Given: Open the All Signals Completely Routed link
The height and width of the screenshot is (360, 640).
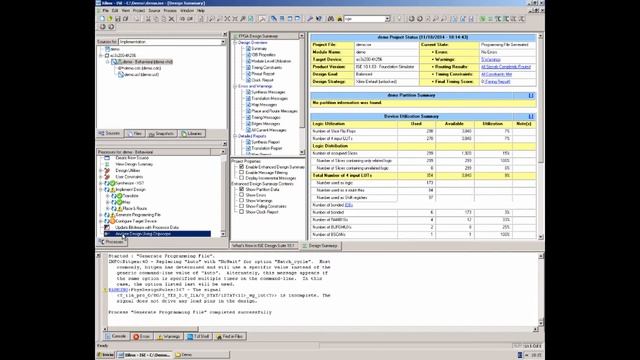Looking at the screenshot, I should coord(506,67).
